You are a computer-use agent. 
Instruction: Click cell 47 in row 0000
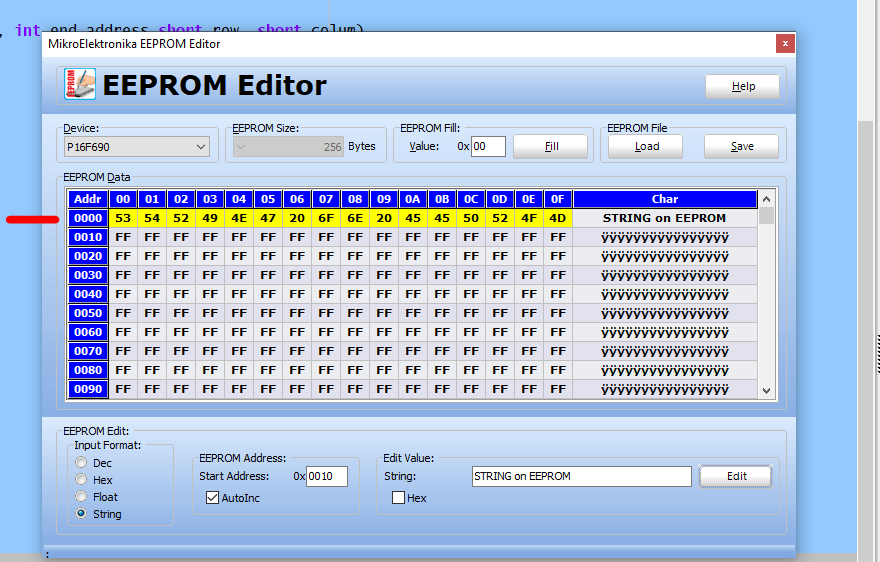tap(268, 218)
